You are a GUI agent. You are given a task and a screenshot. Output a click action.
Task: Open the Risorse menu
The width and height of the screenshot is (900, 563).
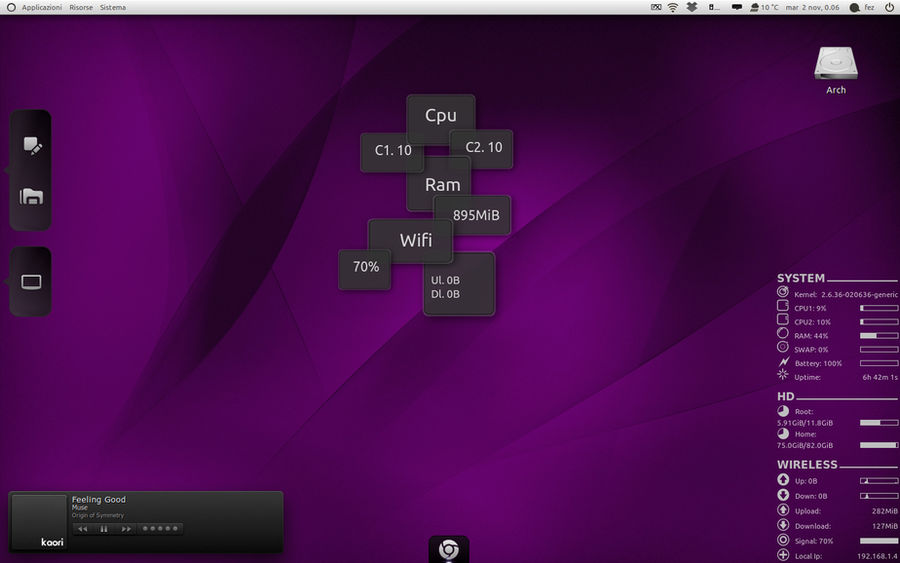pyautogui.click(x=81, y=7)
